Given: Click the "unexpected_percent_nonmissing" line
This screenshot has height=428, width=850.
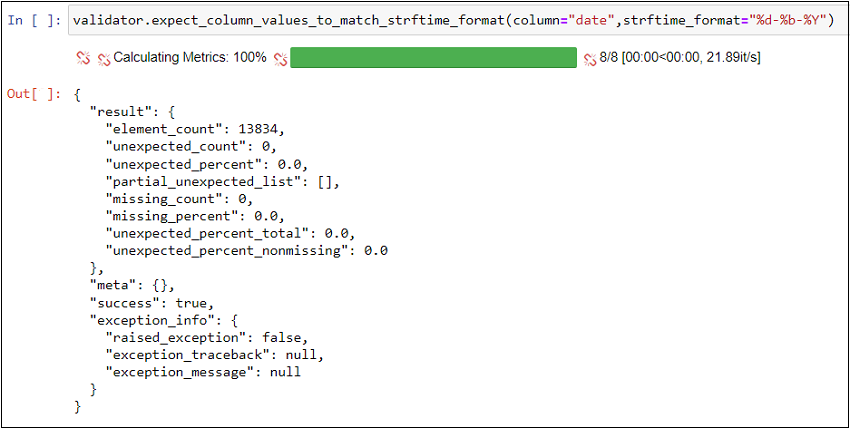Looking at the screenshot, I should point(247,251).
